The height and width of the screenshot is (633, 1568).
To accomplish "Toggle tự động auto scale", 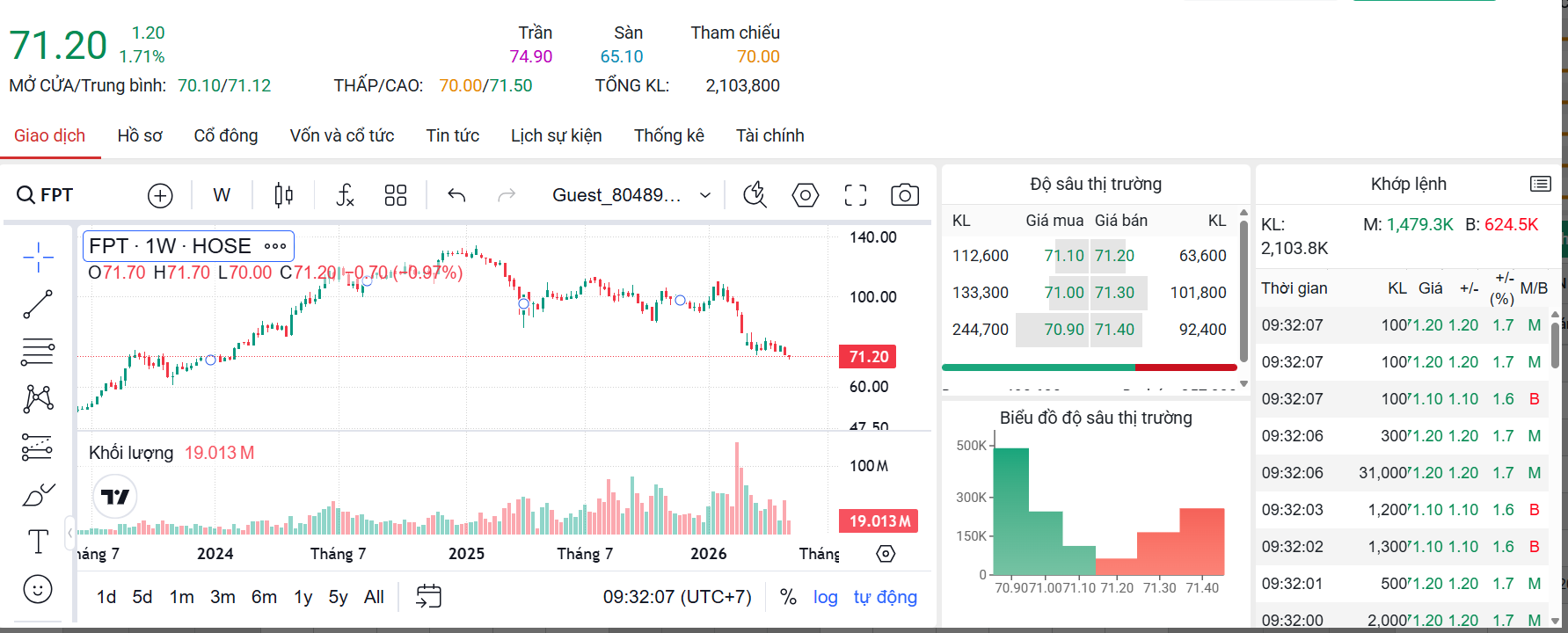I will point(885,597).
